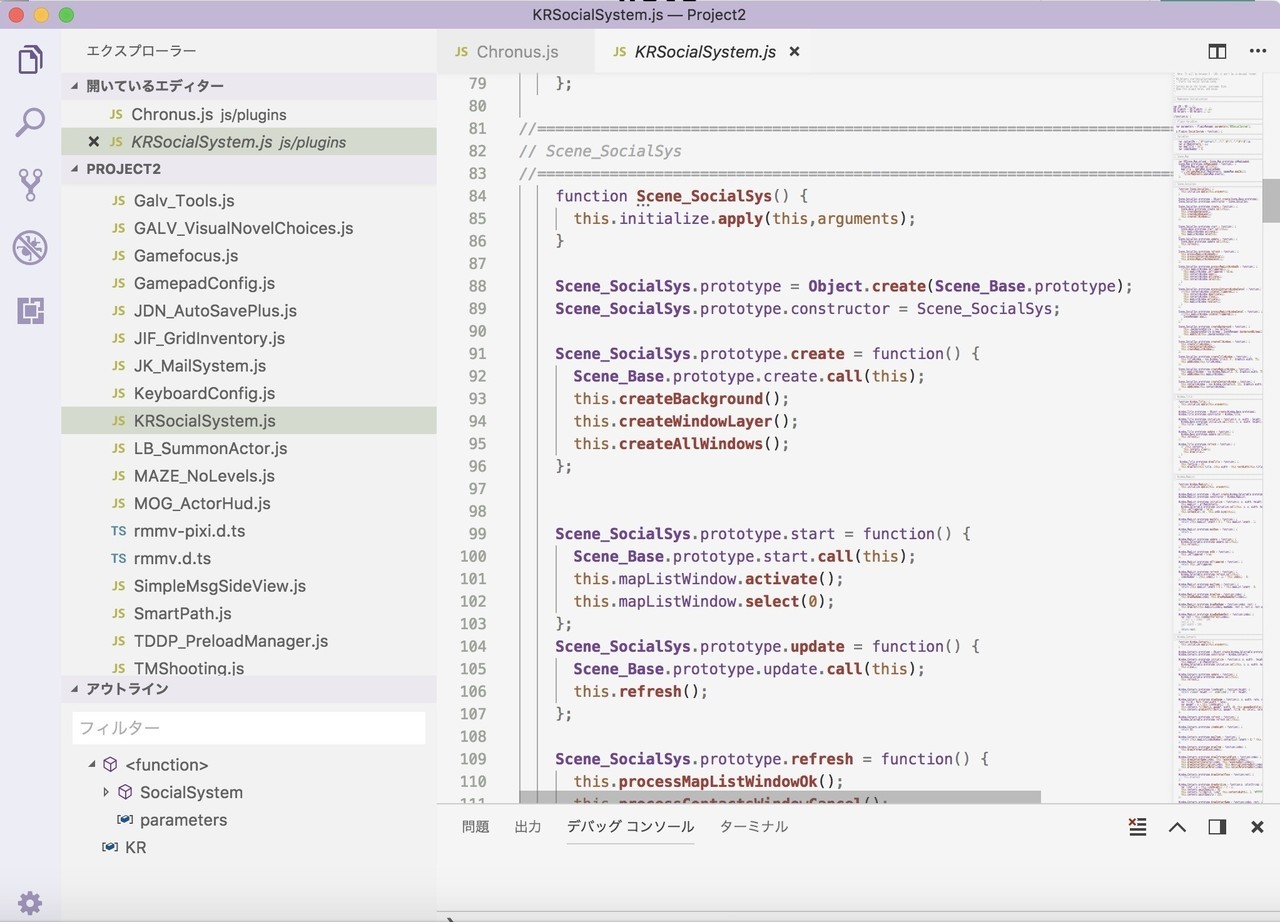Image resolution: width=1280 pixels, height=922 pixels.
Task: Collapse the 開いているエディター section
Action: click(x=249, y=86)
